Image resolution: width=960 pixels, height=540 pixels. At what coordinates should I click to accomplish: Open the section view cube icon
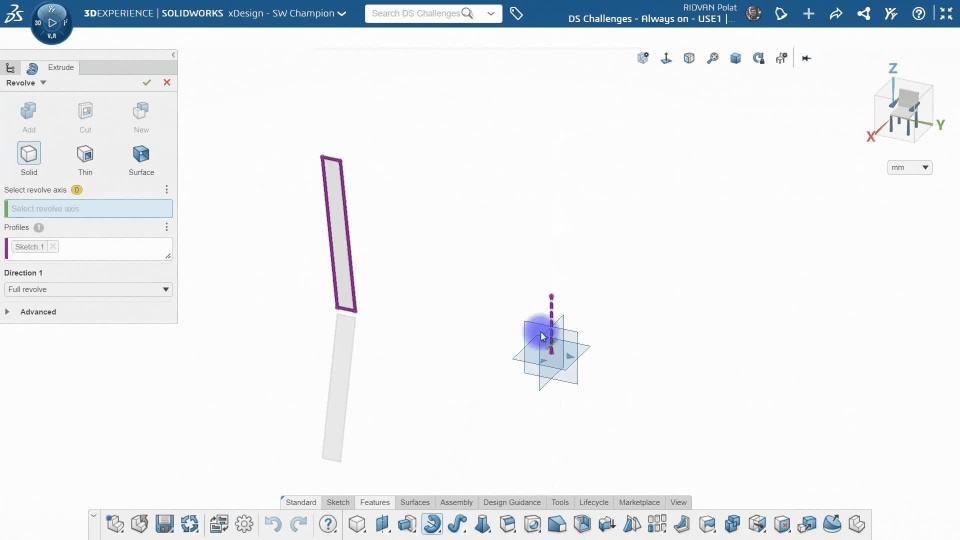(689, 58)
